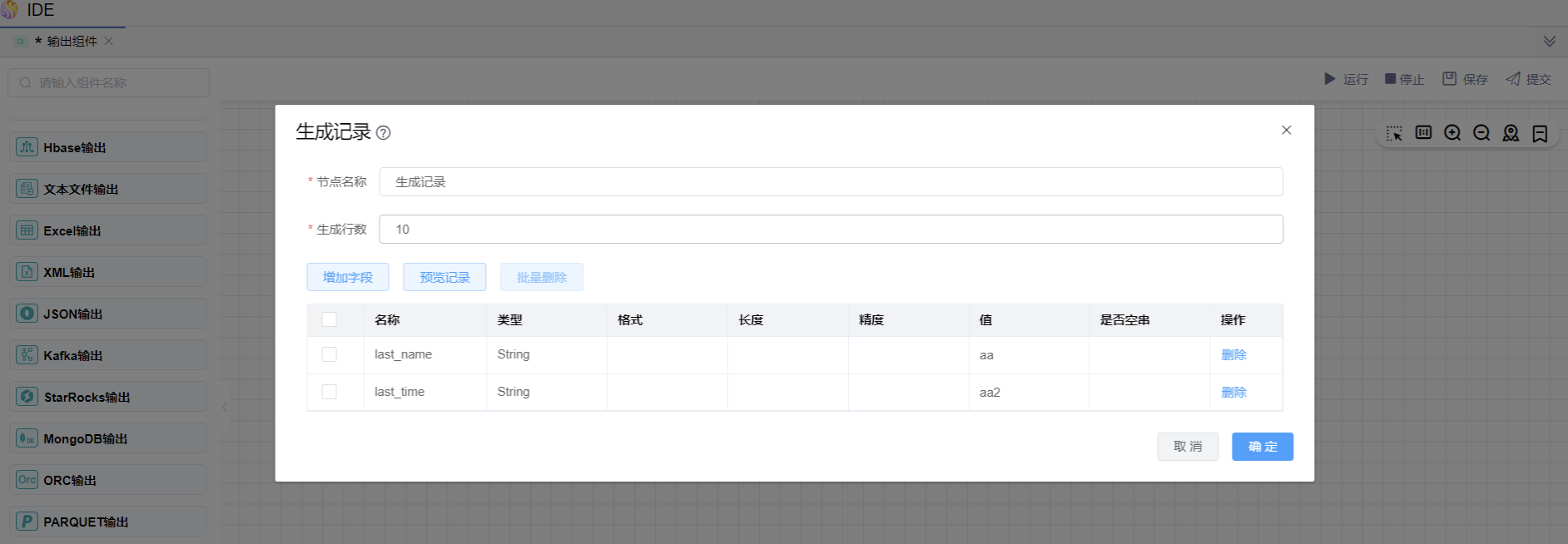Confirm the dialog with 确定 button
1568x544 pixels.
click(1262, 447)
